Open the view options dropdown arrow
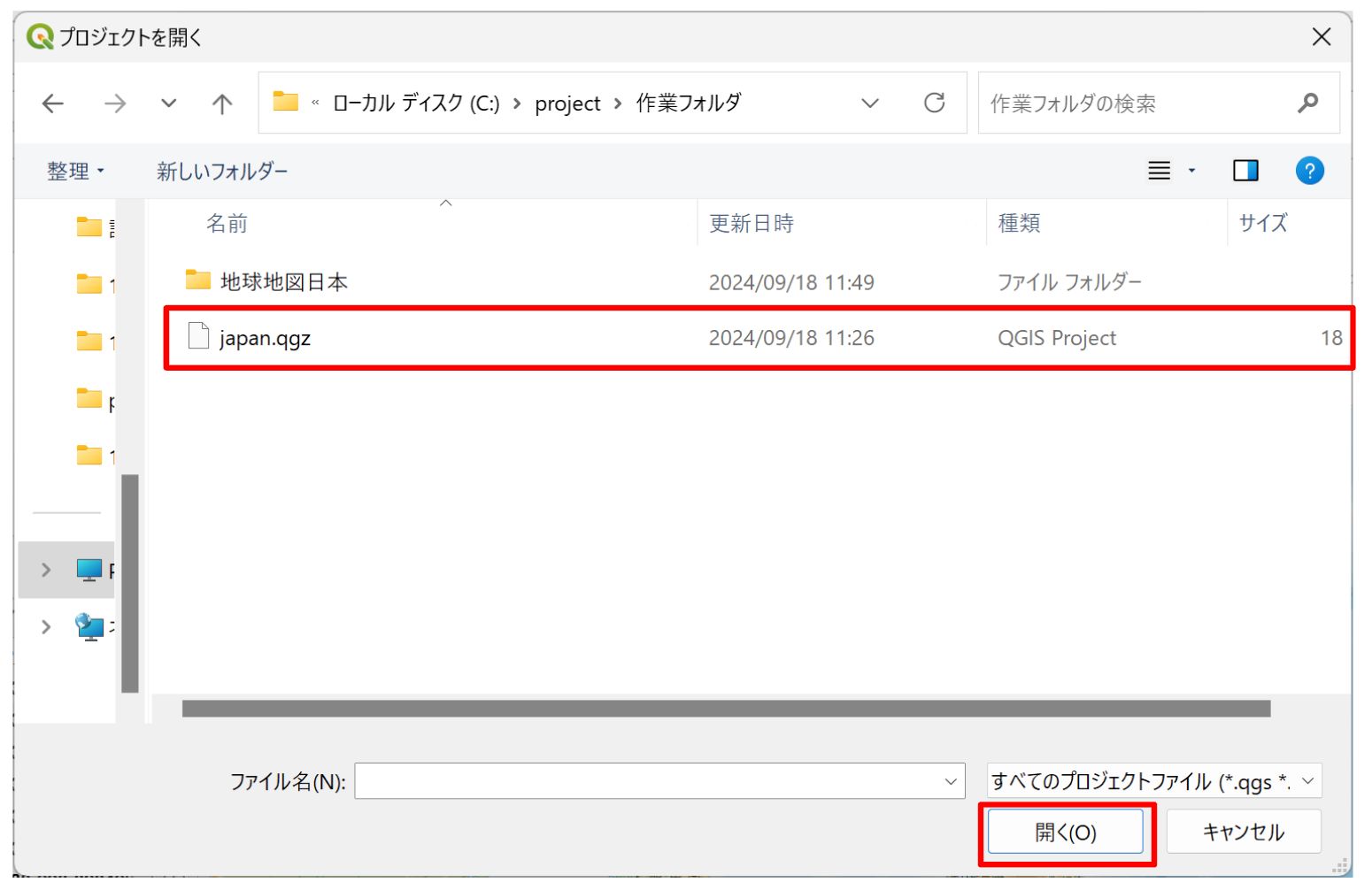 coord(1191,170)
